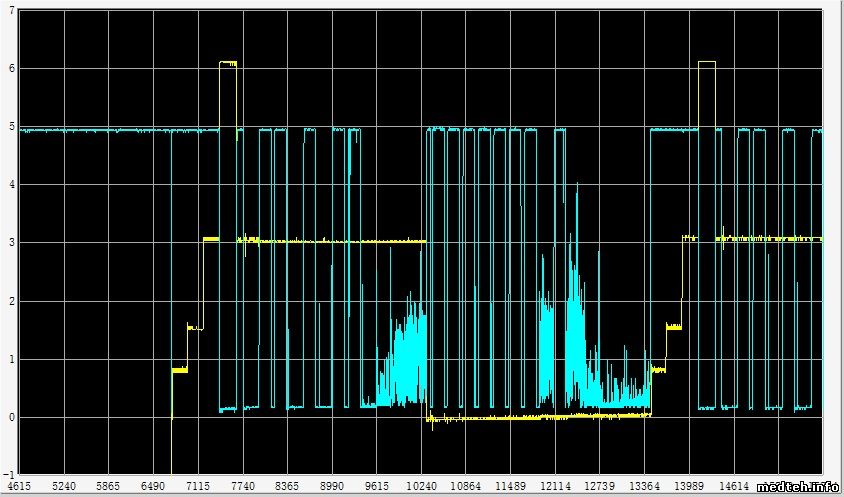Click y-axis label 0
The width and height of the screenshot is (844, 497).
(10, 417)
